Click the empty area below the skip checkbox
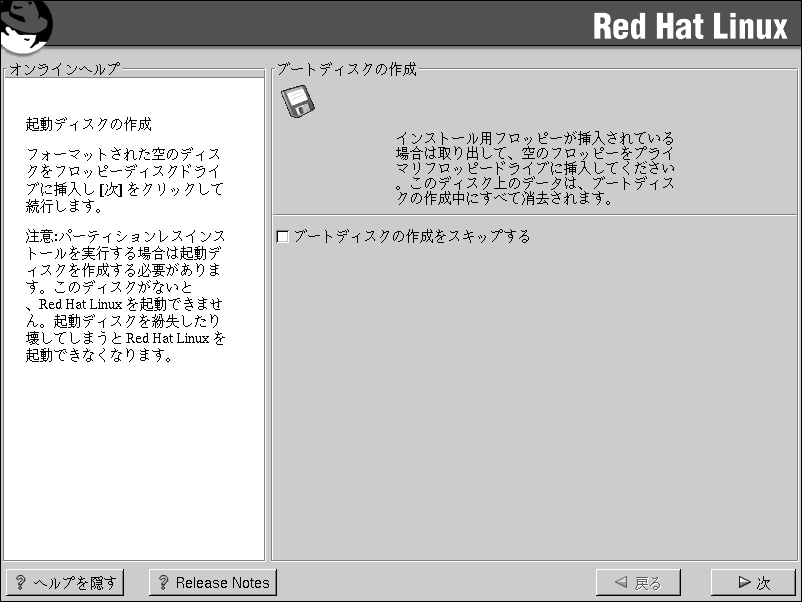The height and width of the screenshot is (602, 802). 535,400
